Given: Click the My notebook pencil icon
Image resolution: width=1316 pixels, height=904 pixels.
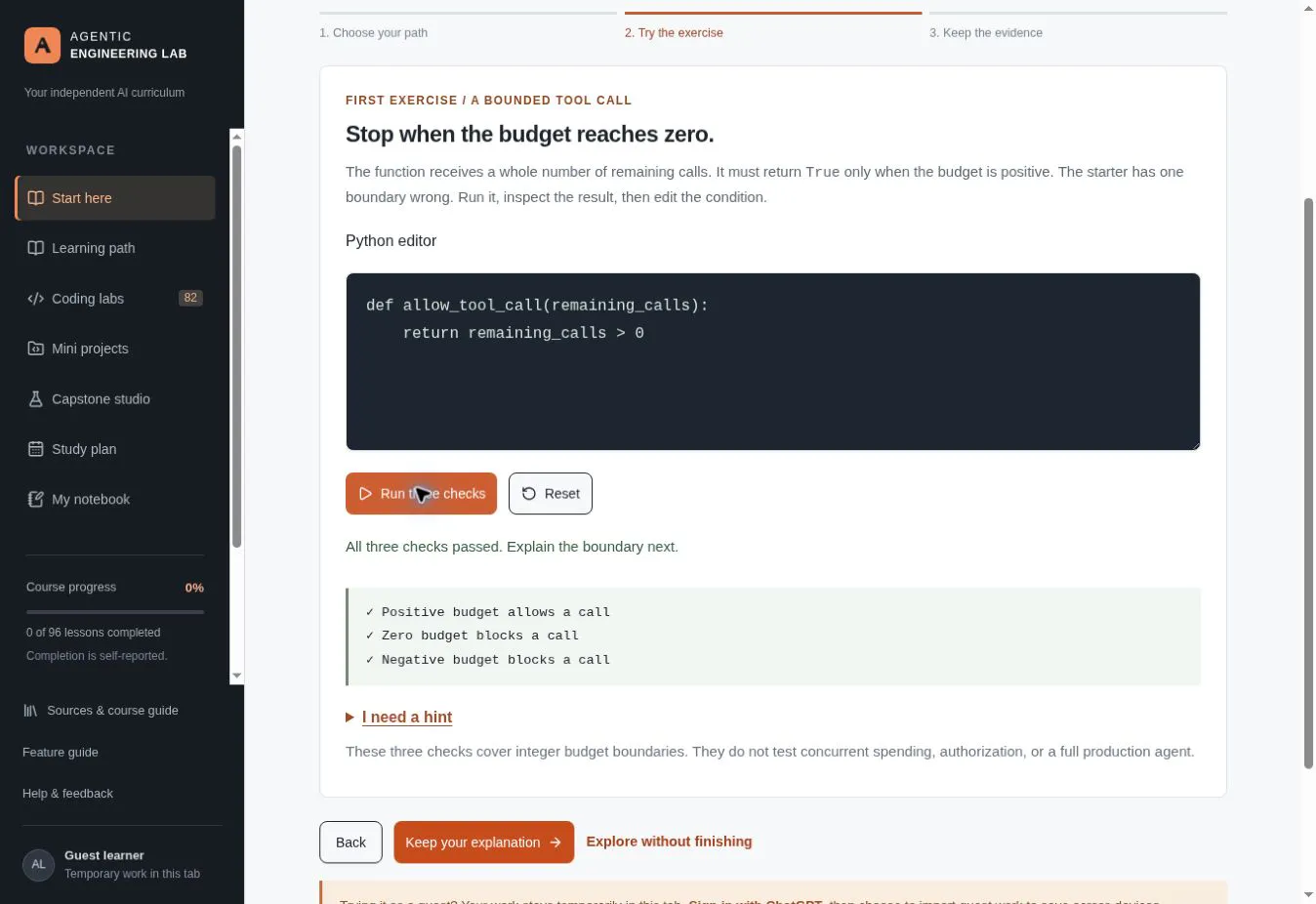Looking at the screenshot, I should point(36,499).
